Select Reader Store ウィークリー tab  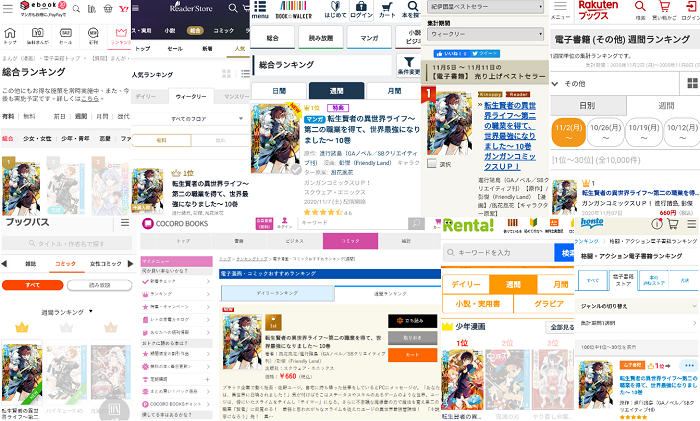click(191, 96)
